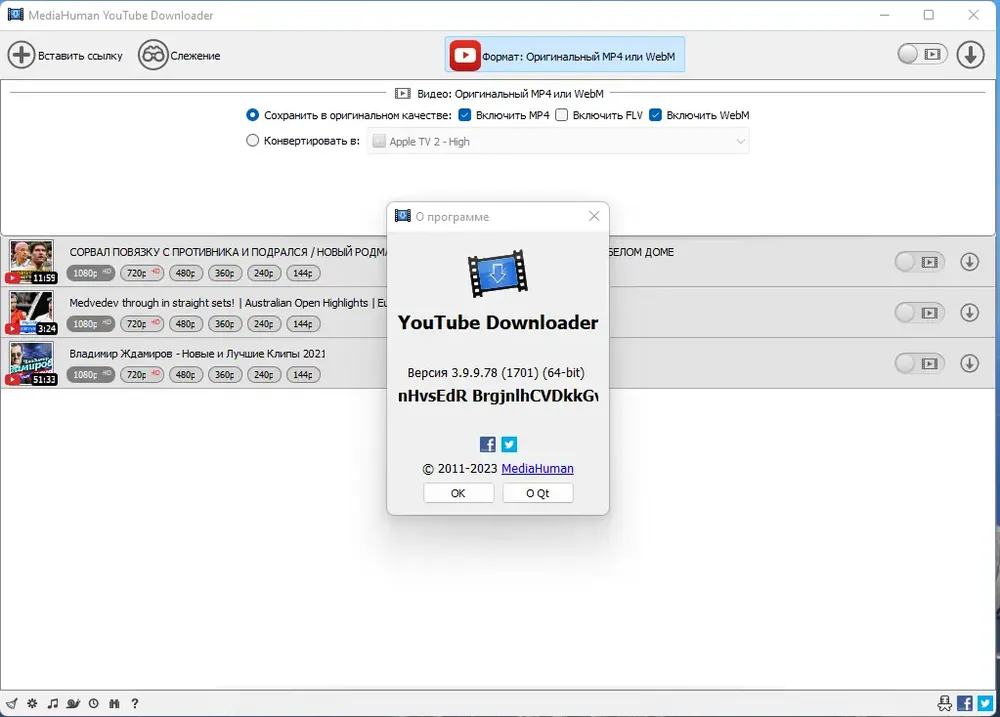
Task: Open the MediaHuman link
Action: (537, 468)
